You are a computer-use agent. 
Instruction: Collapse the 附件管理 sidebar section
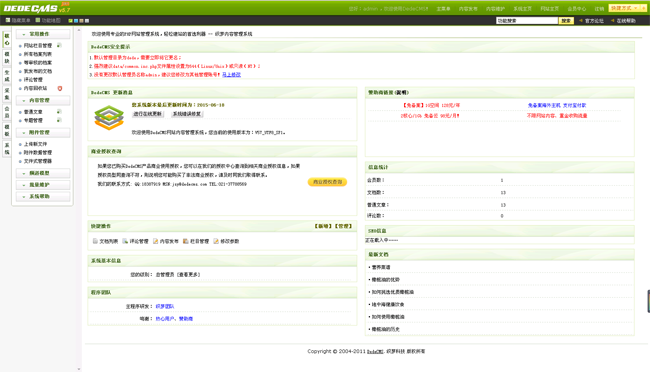[43, 133]
